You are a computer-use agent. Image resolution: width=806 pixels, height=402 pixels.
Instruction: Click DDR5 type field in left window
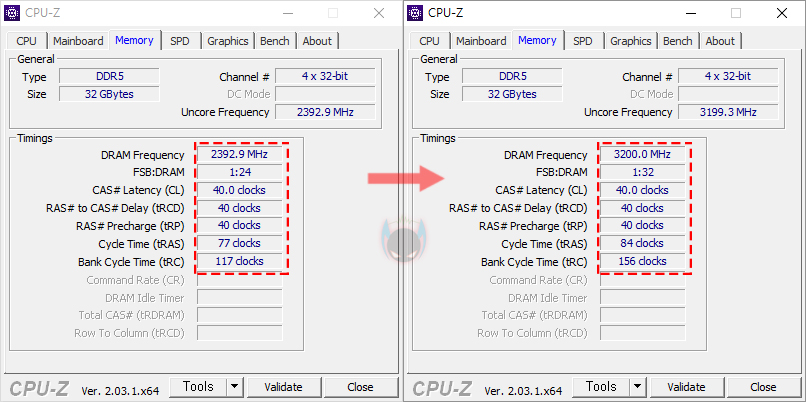pyautogui.click(x=109, y=77)
